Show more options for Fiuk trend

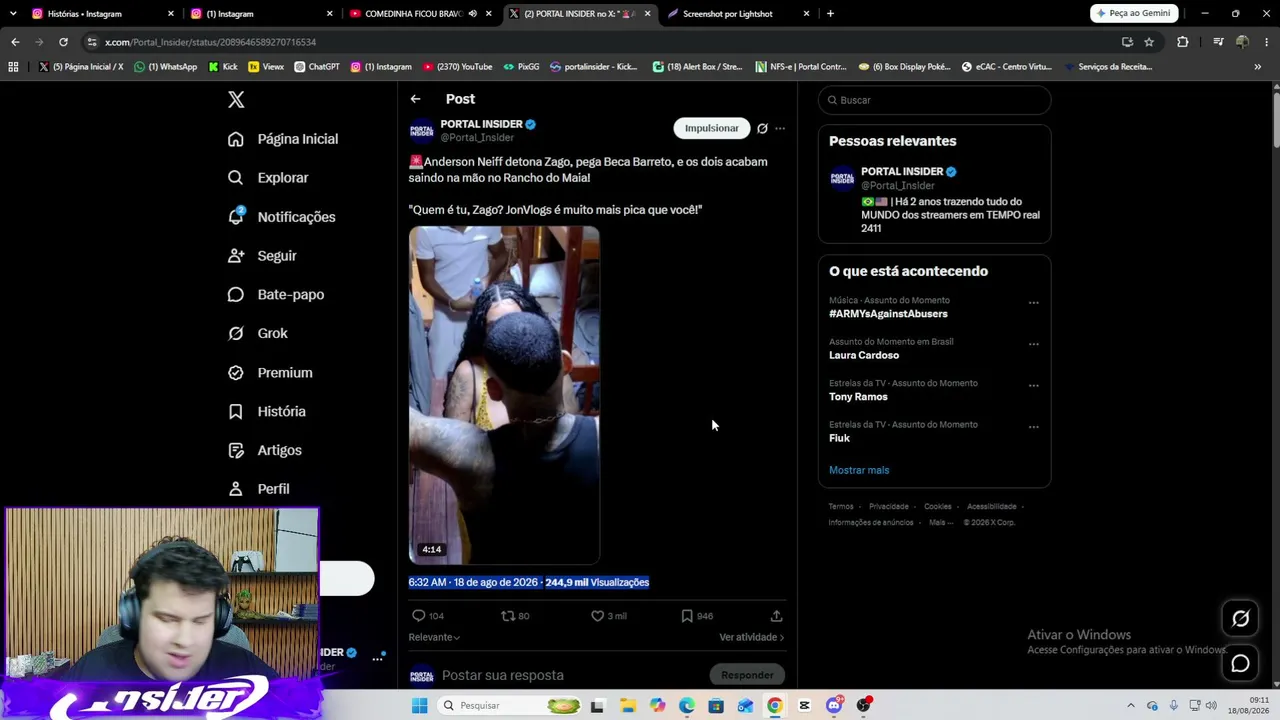(1033, 427)
